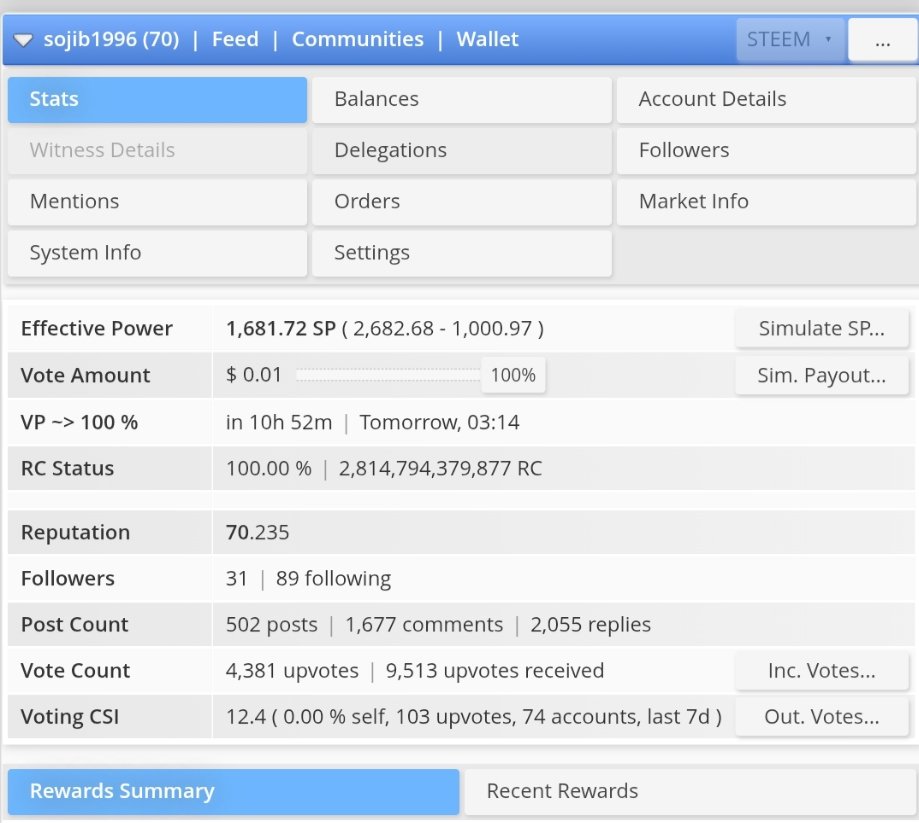Click the Vote Count row label
Screen dimensions: 919x823
click(75, 671)
